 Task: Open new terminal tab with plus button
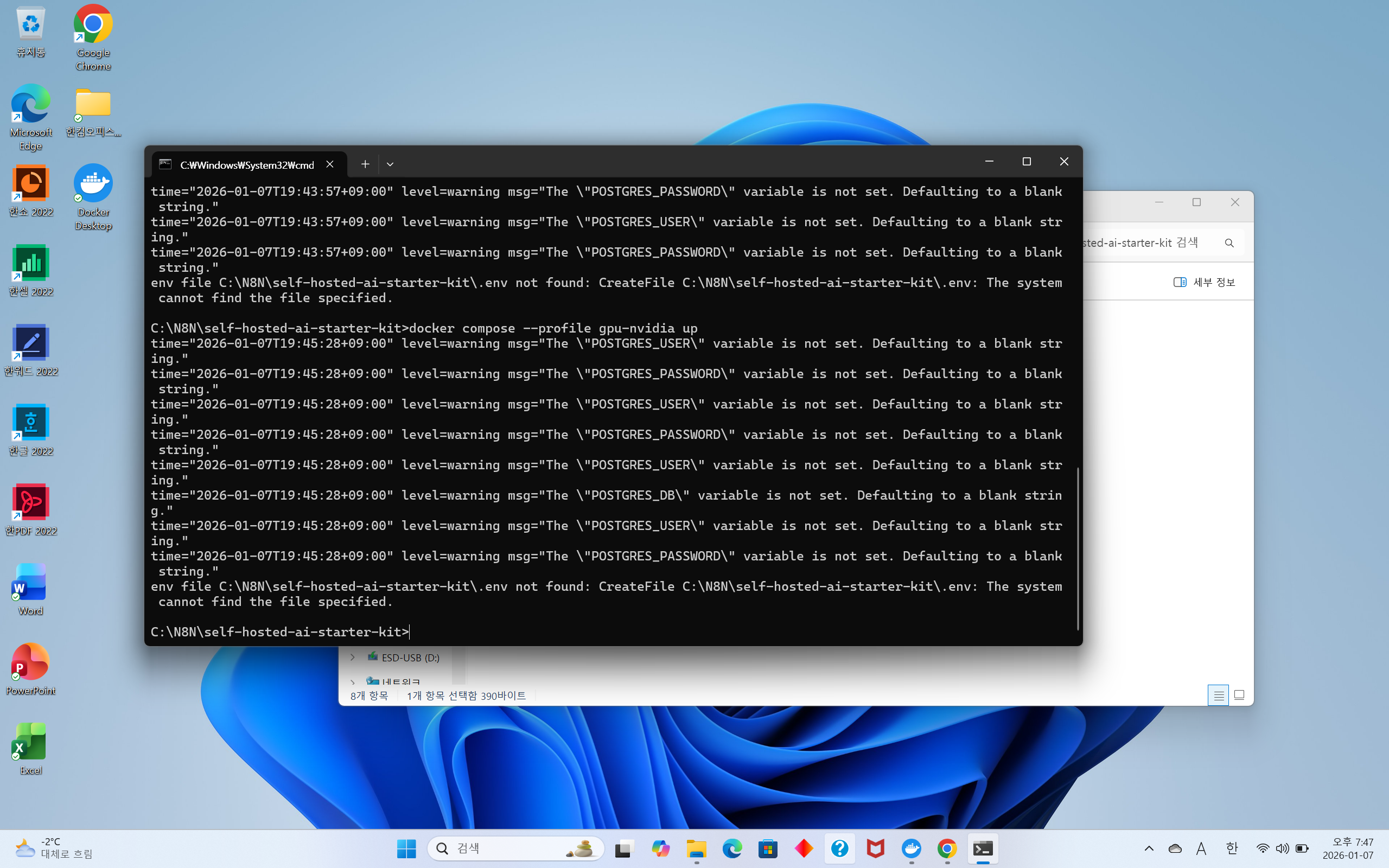365,164
